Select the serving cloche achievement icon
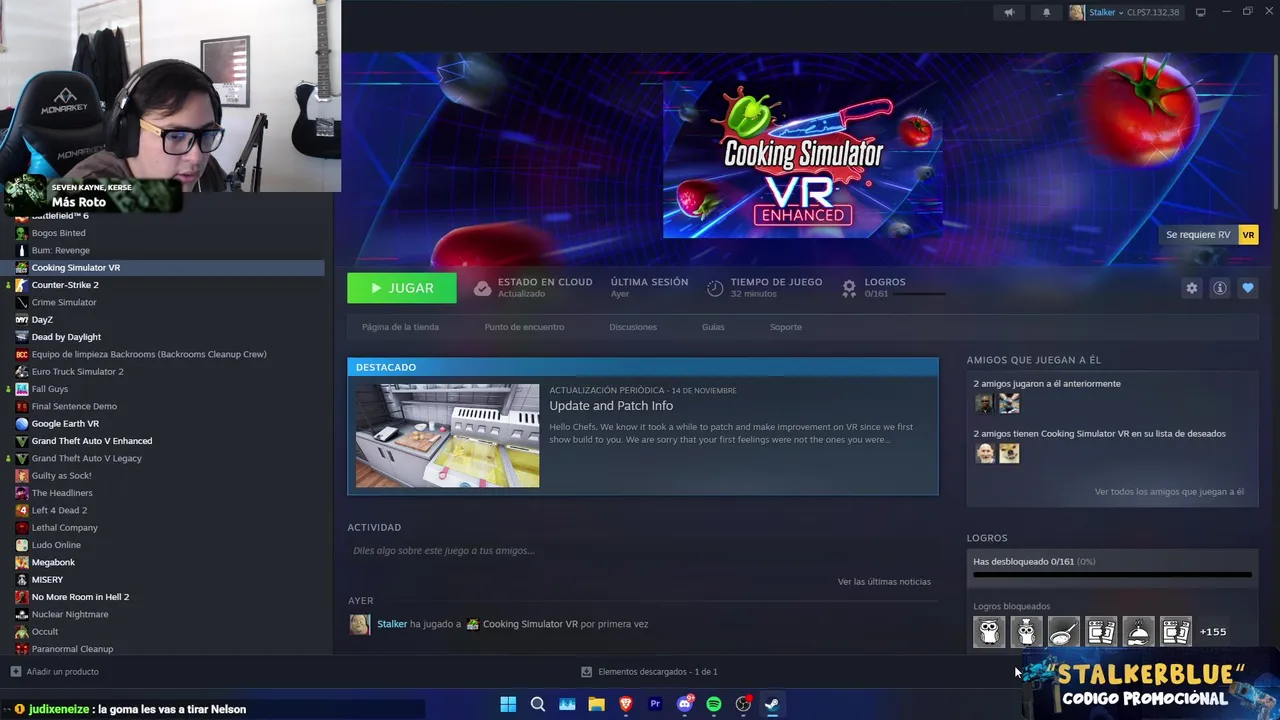The width and height of the screenshot is (1280, 720). click(x=1138, y=632)
